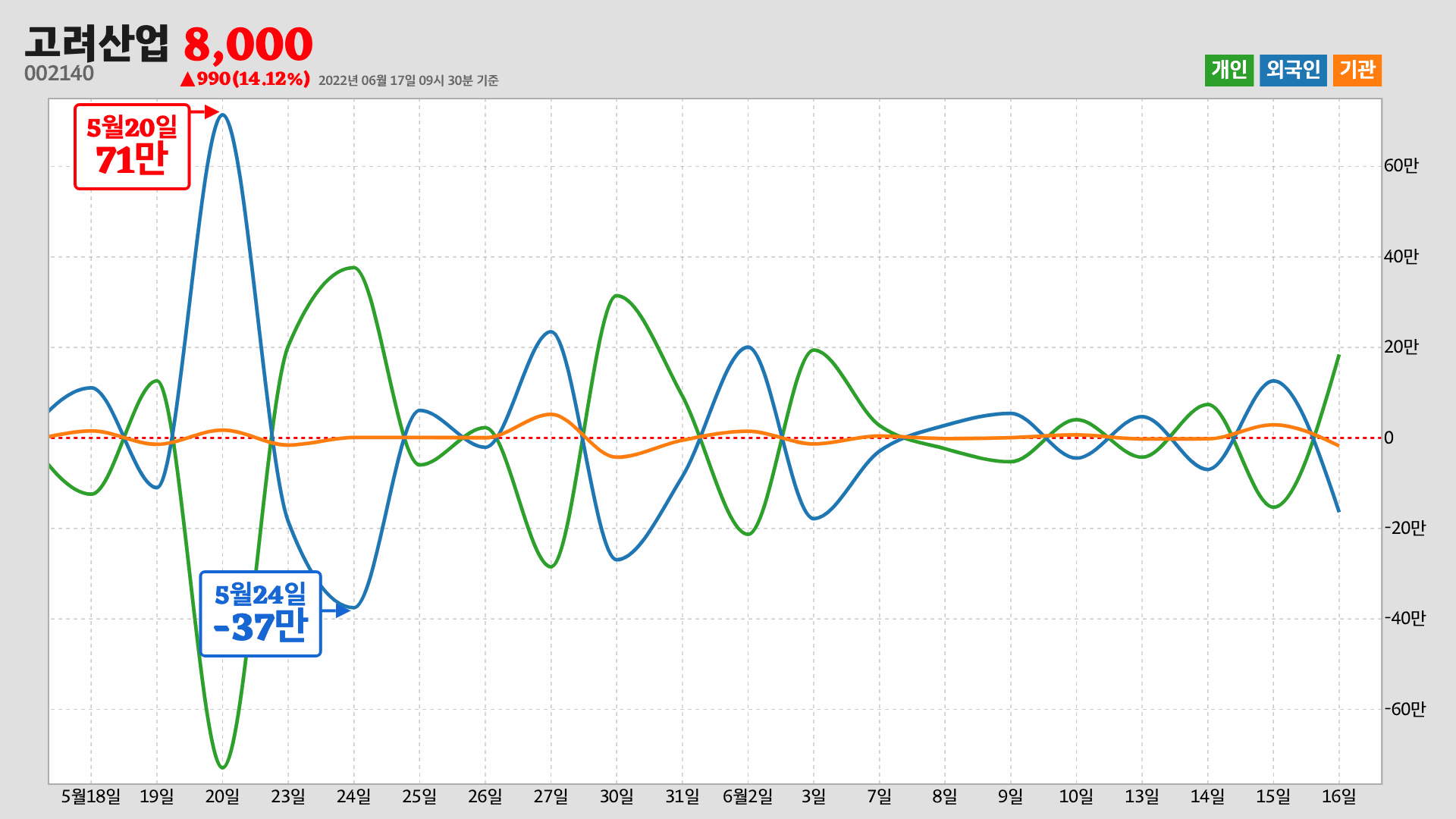
Task: Click the 25일 x-axis date label
Action: (x=419, y=796)
